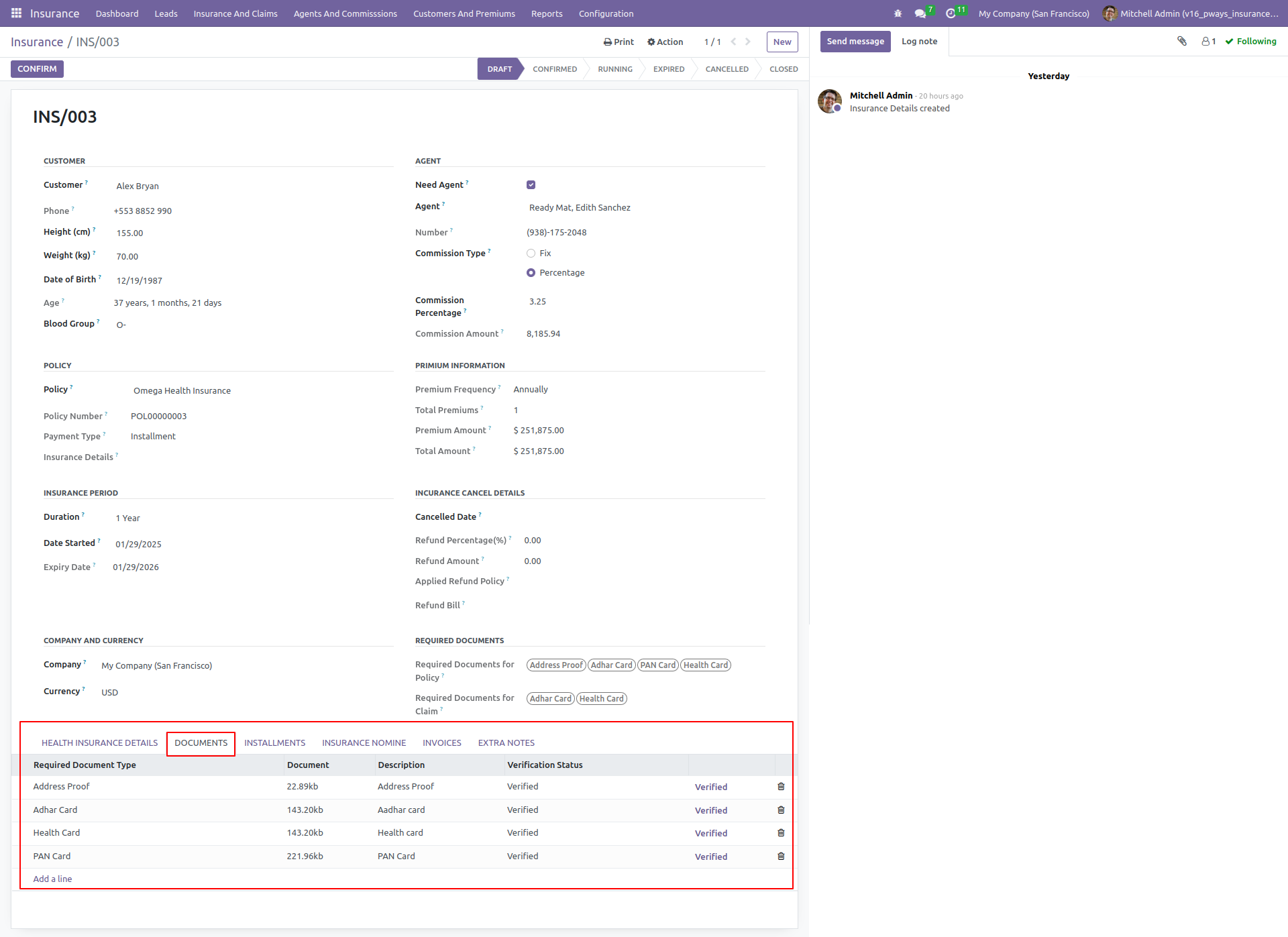
Task: Click the paperclip attachments icon
Action: (1182, 42)
